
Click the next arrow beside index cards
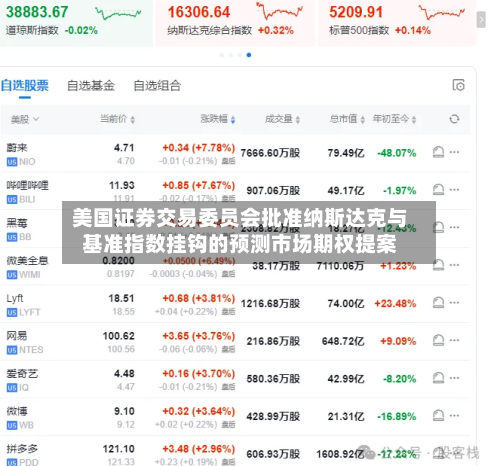coord(481,20)
